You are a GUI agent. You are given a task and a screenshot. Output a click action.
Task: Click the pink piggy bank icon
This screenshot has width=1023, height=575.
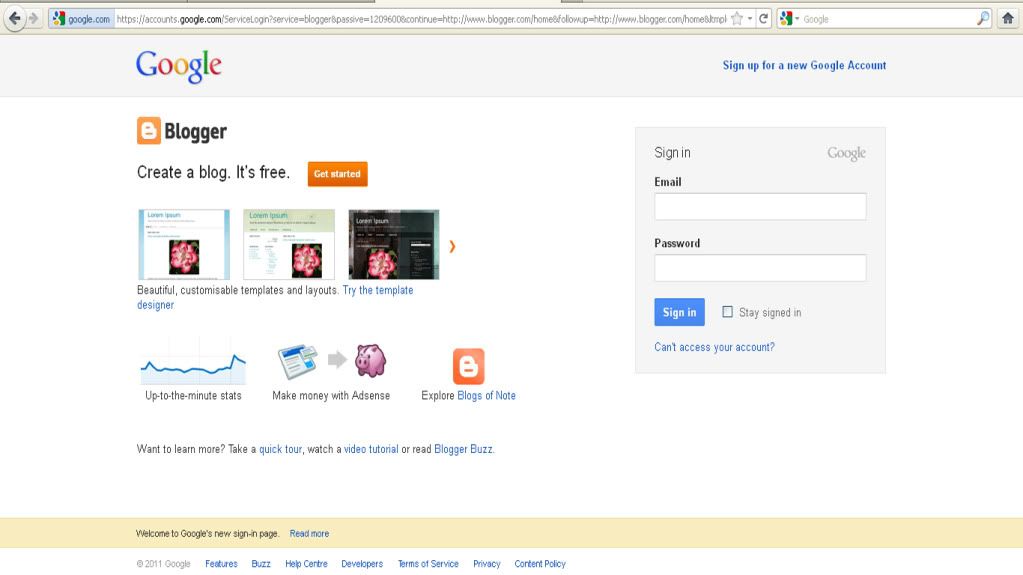371,360
